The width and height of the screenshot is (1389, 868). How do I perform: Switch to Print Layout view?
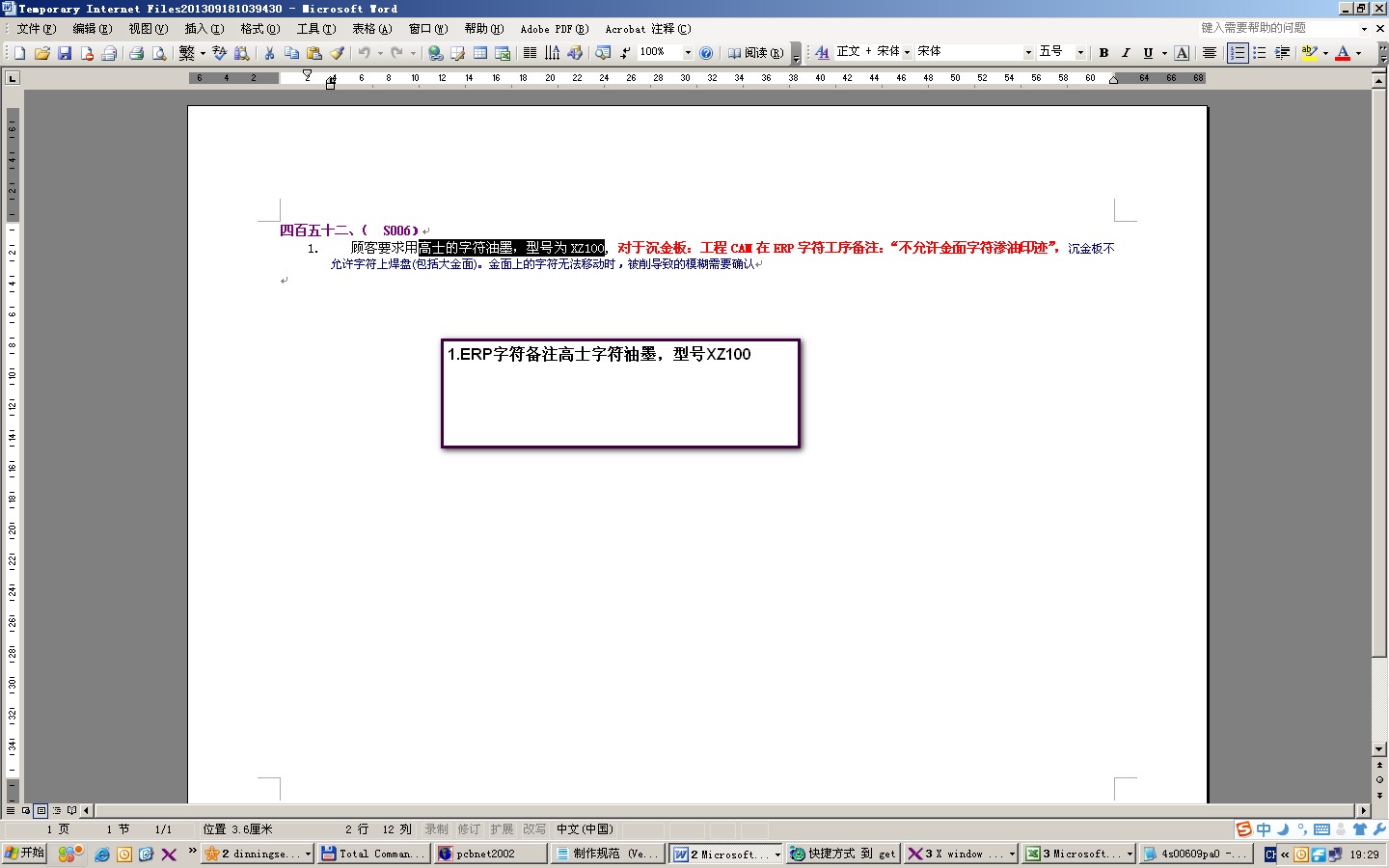coord(41,810)
